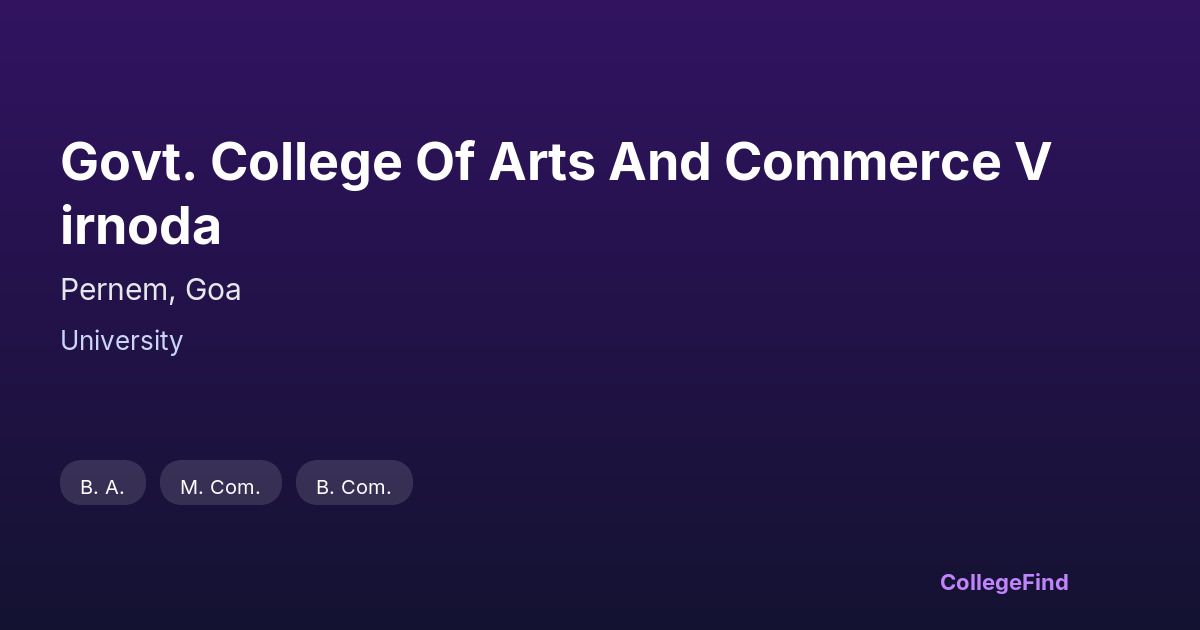
Task: Click the "M." text inside the M. Com. pill
Action: [191, 487]
